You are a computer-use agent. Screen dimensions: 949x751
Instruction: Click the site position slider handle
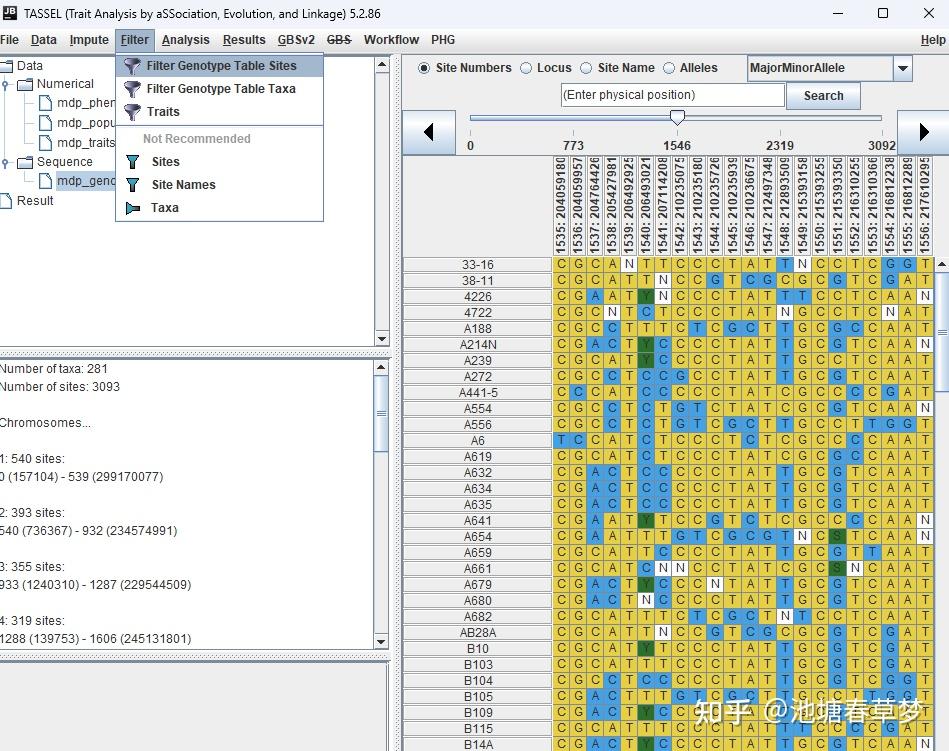pos(677,117)
